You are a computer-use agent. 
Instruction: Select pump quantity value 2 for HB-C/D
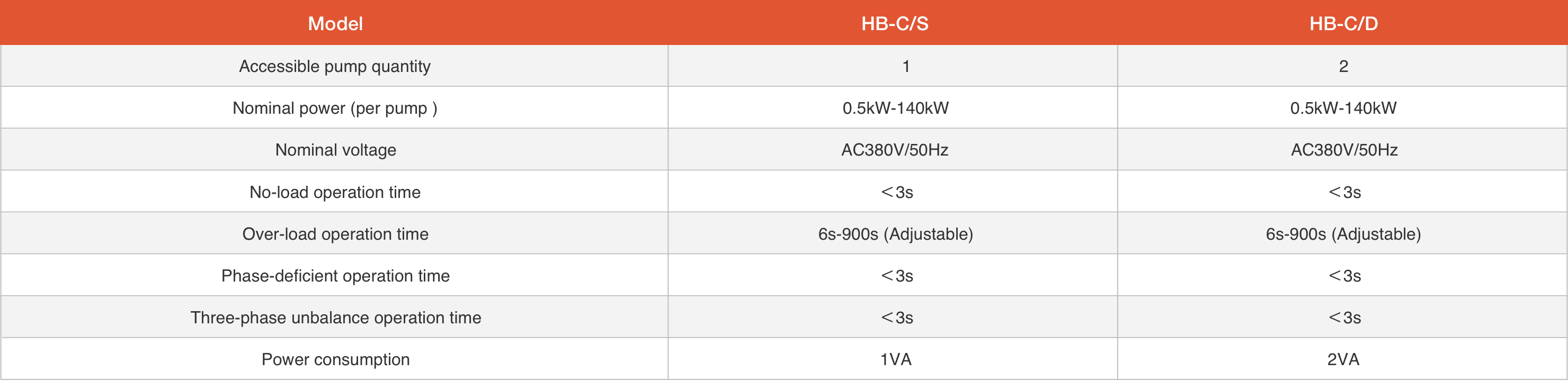1343,66
